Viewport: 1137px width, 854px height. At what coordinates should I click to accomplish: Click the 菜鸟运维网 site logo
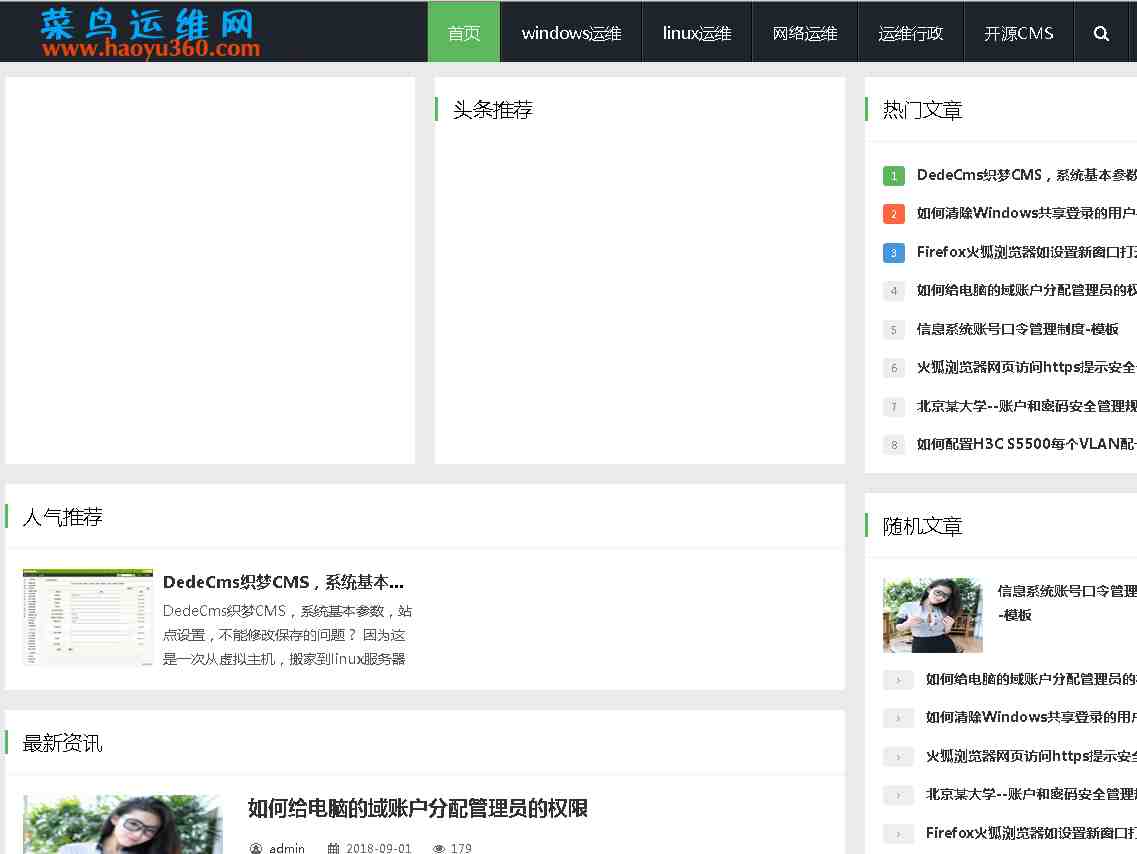pos(149,33)
